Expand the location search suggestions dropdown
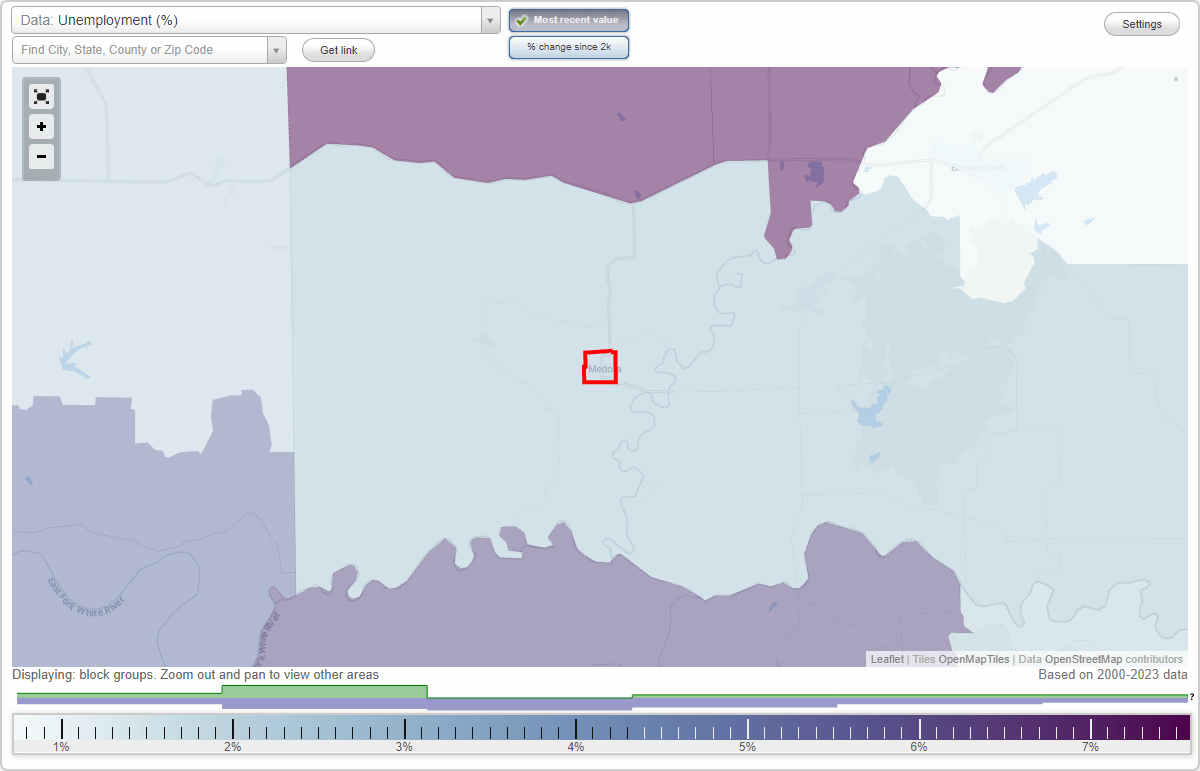1200x771 pixels. (276, 49)
